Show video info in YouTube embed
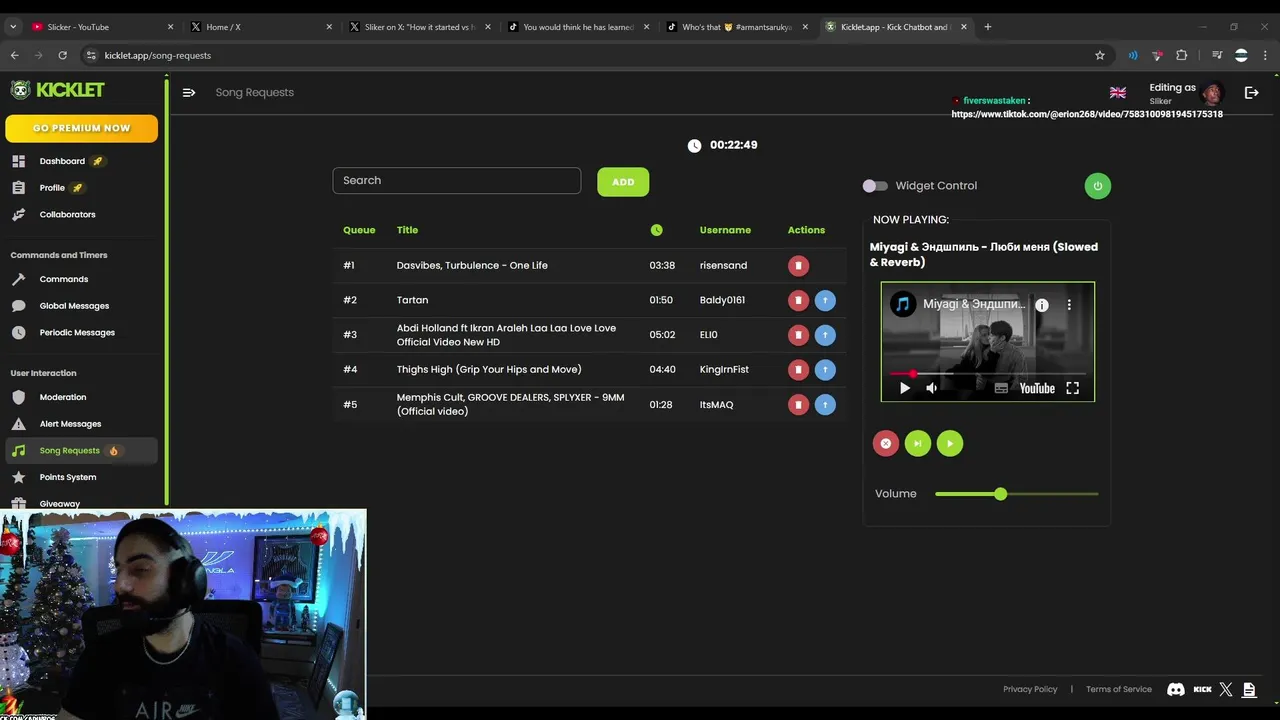The width and height of the screenshot is (1280, 720). point(1042,305)
